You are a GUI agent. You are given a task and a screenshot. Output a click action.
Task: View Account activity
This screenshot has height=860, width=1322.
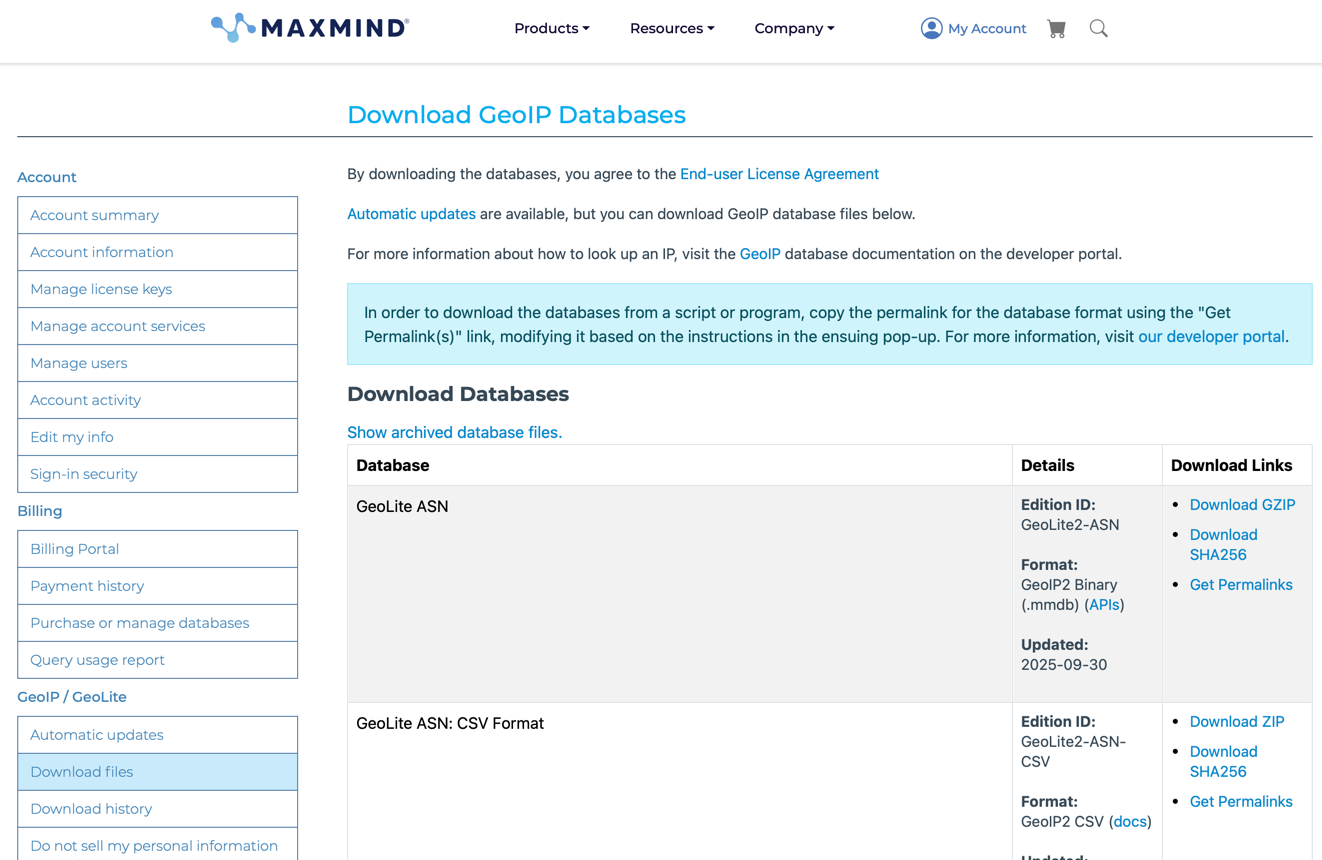(x=157, y=400)
